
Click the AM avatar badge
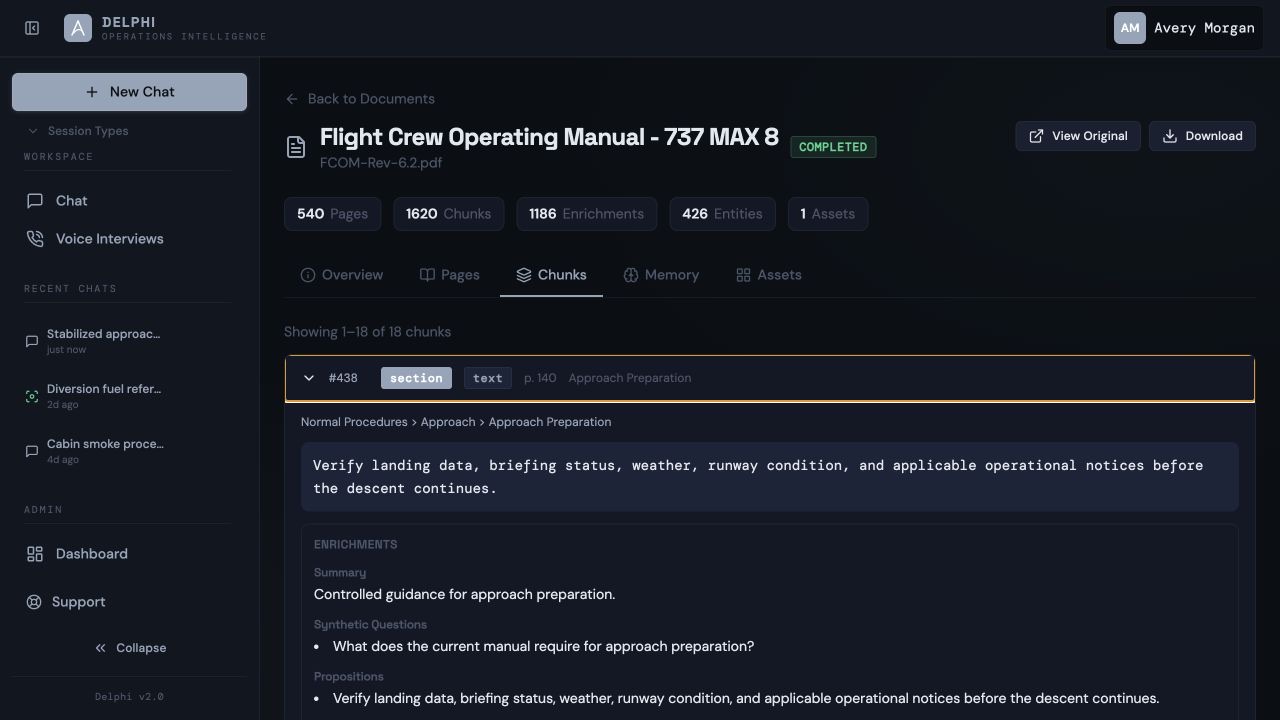point(1130,28)
